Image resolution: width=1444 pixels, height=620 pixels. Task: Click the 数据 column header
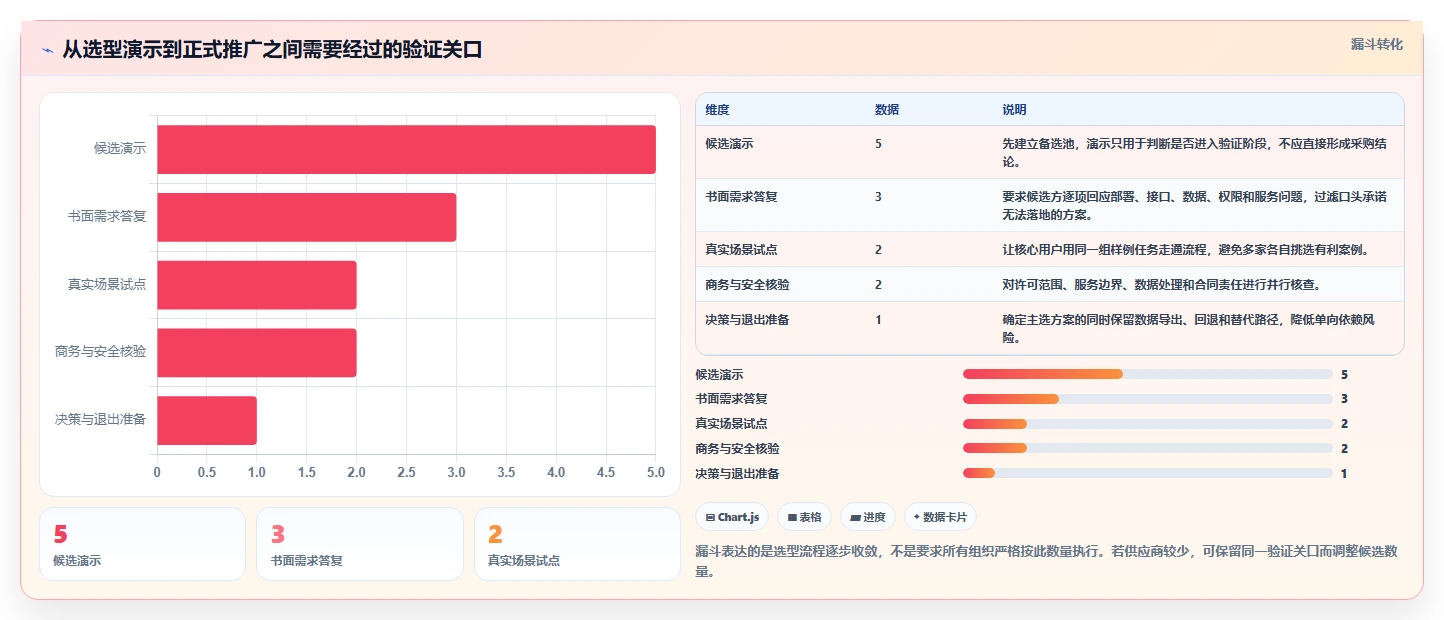(887, 109)
